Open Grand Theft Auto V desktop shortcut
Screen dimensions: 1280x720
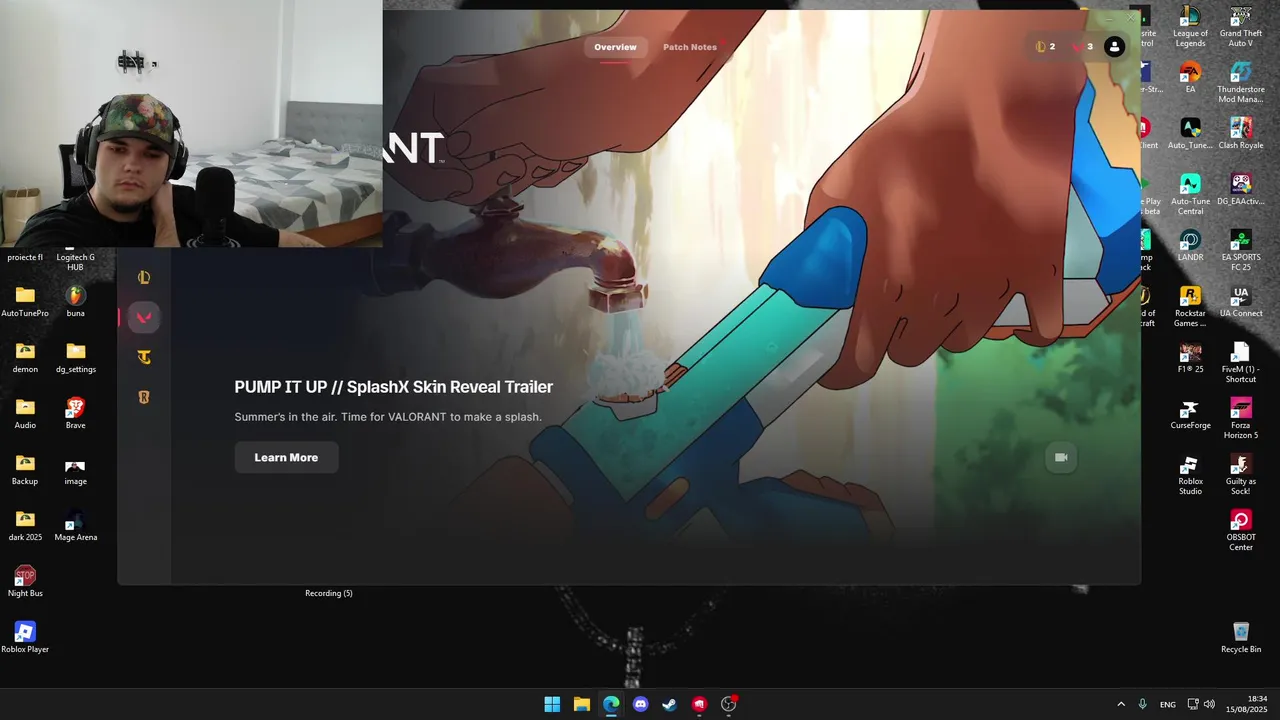tap(1241, 27)
